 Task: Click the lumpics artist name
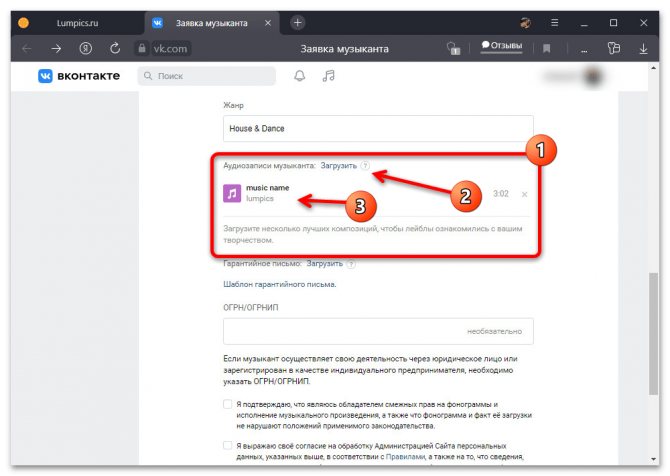tap(260, 199)
